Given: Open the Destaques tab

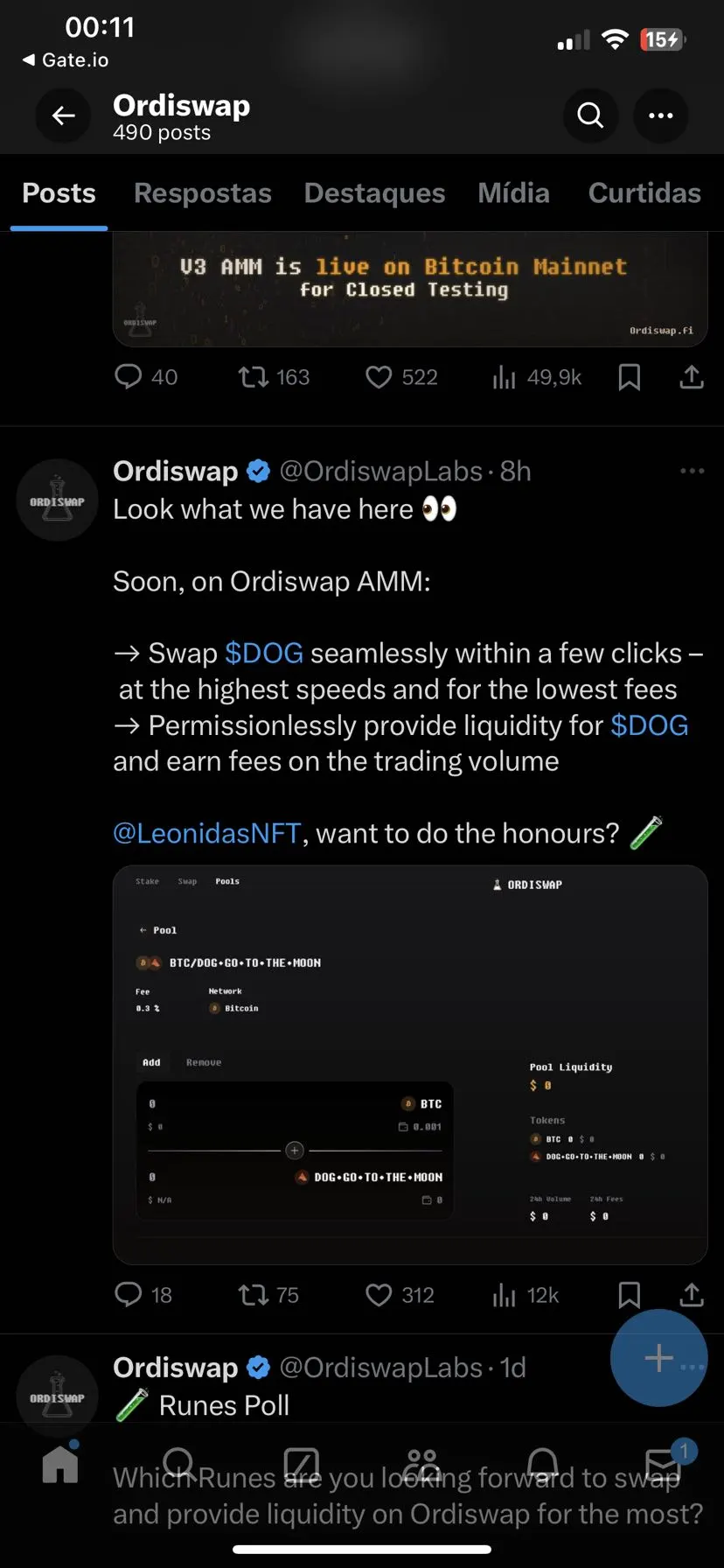Looking at the screenshot, I should [374, 193].
